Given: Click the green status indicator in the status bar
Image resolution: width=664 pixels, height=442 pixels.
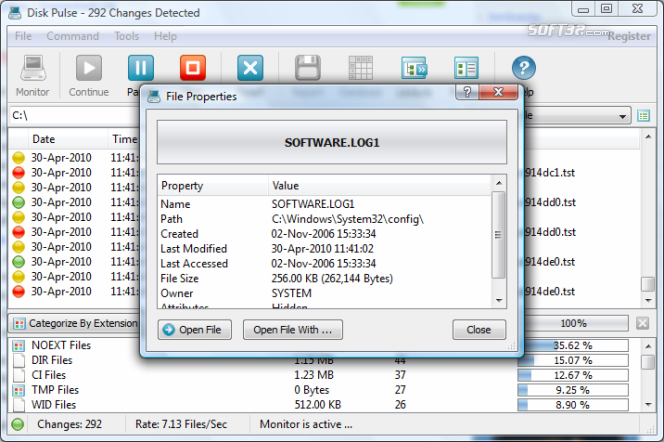Looking at the screenshot, I should point(18,424).
